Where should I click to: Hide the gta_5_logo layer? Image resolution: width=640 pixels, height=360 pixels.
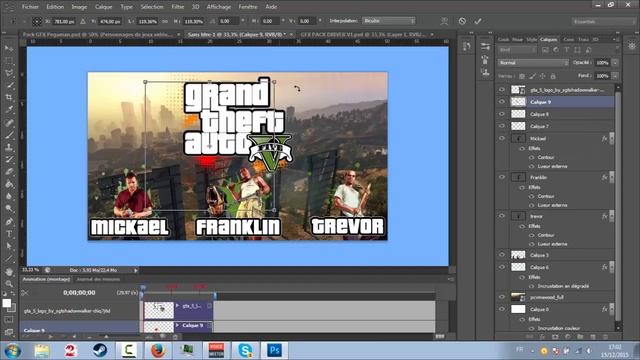(502, 89)
